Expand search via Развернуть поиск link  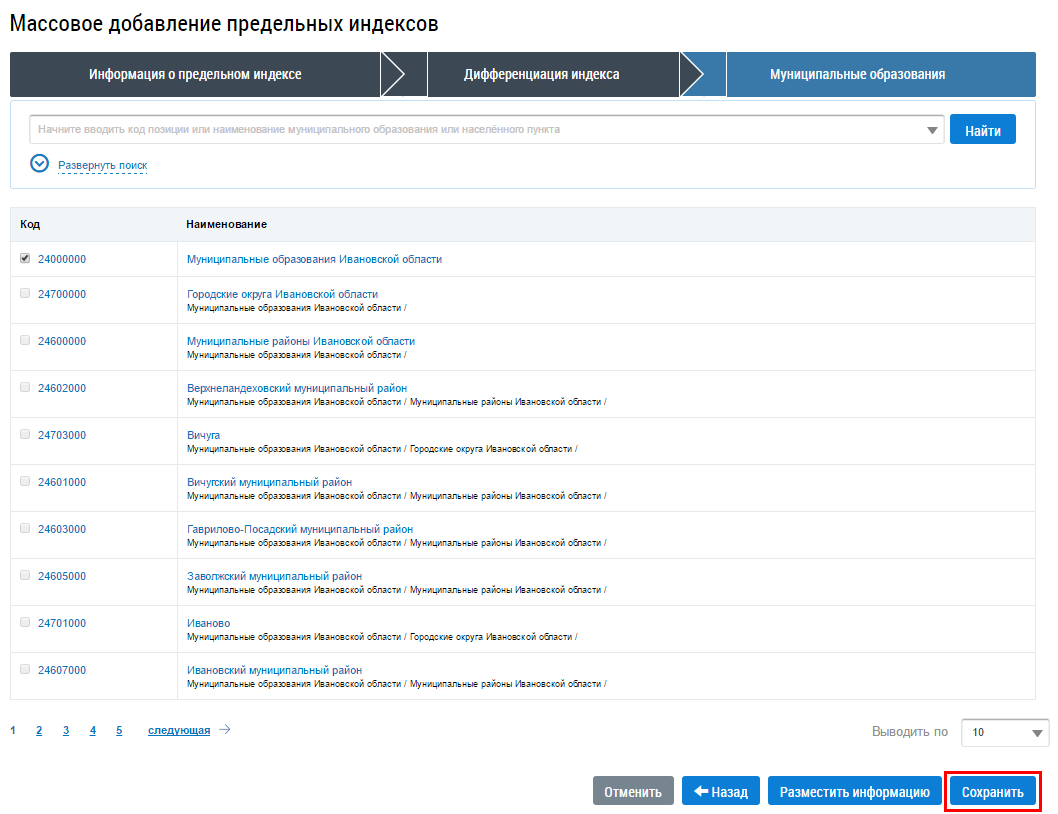click(103, 165)
